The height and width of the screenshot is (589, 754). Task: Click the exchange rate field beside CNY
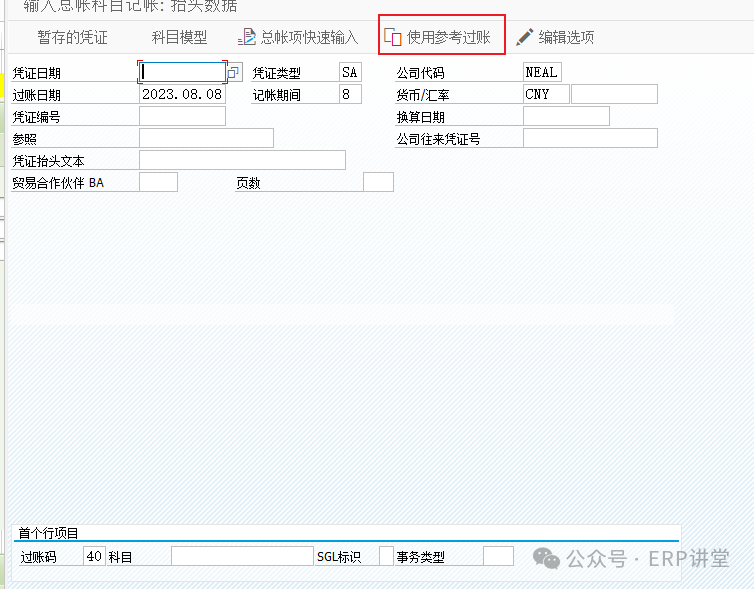(614, 94)
